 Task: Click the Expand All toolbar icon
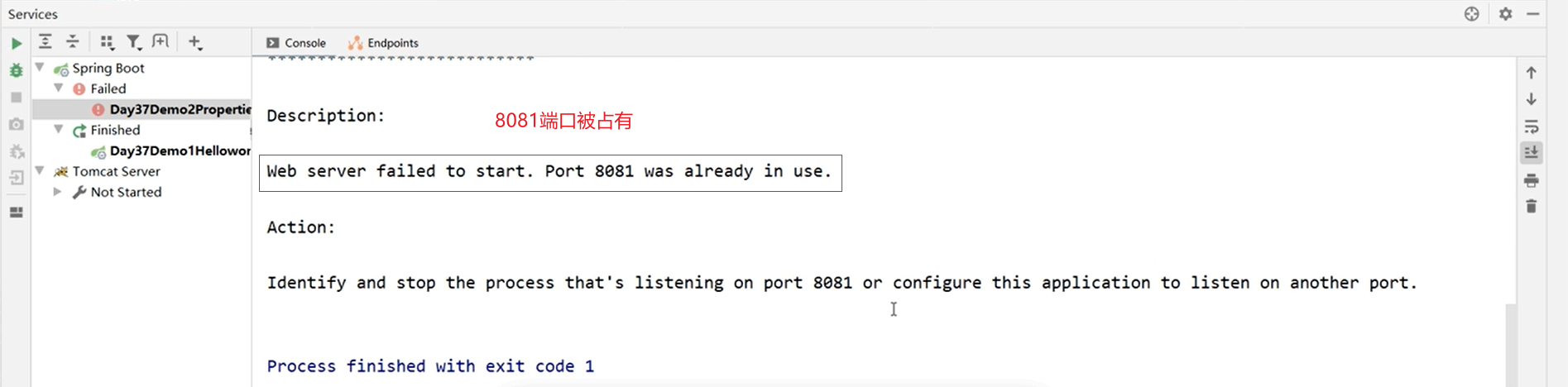[x=46, y=41]
